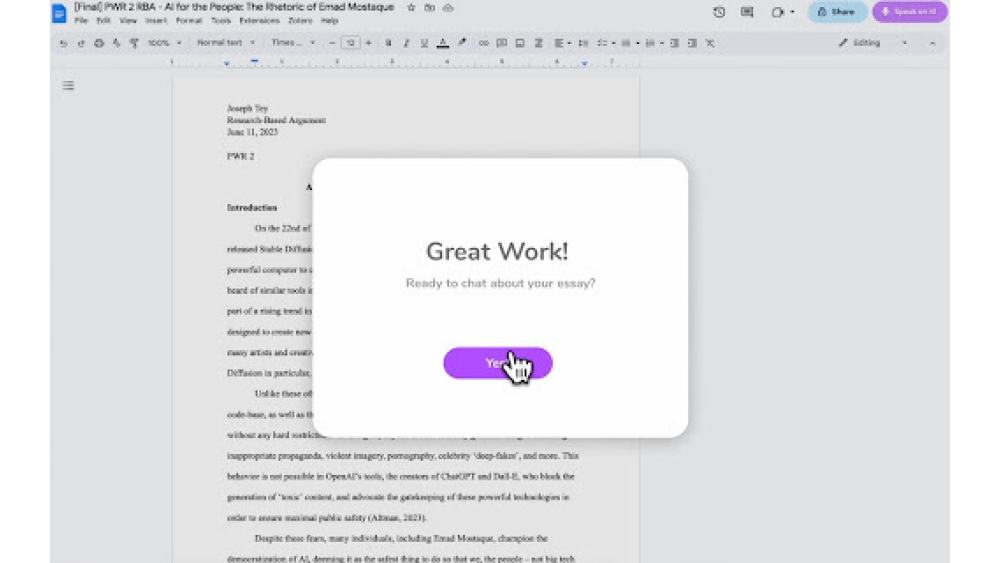Star the document title
Screen dimensions: 1000x563
(x=411, y=8)
